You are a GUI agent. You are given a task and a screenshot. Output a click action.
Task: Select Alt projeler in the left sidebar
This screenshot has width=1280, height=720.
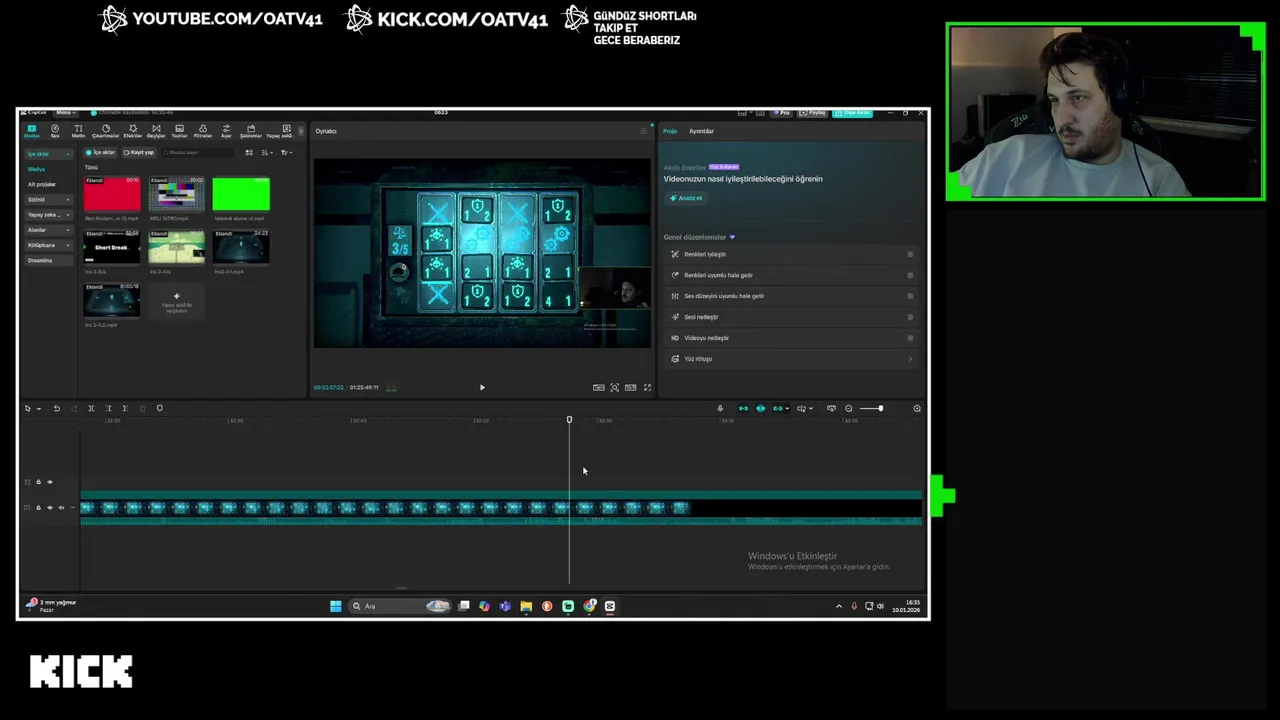point(42,184)
